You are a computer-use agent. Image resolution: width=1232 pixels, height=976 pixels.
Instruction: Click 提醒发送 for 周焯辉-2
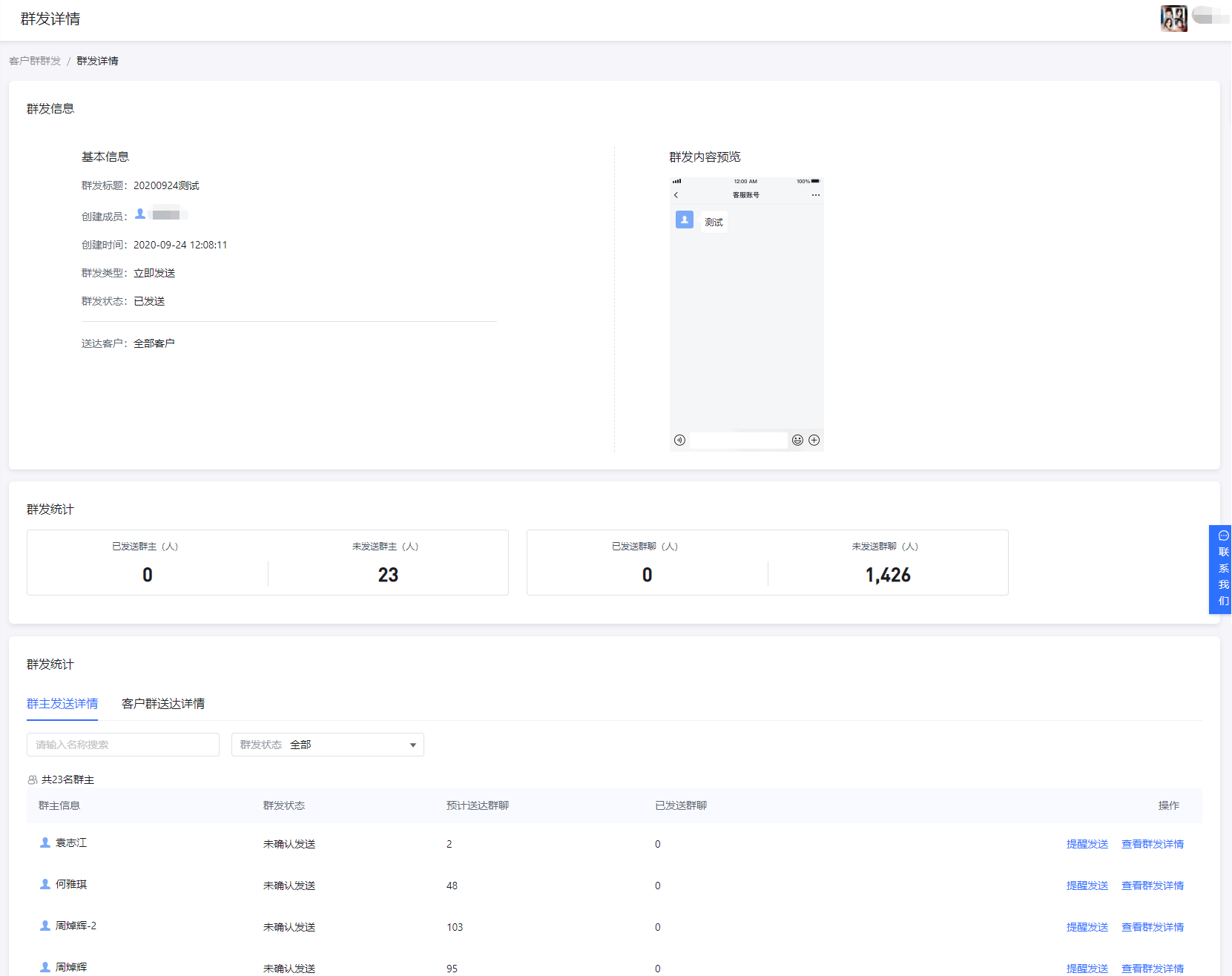point(1087,927)
